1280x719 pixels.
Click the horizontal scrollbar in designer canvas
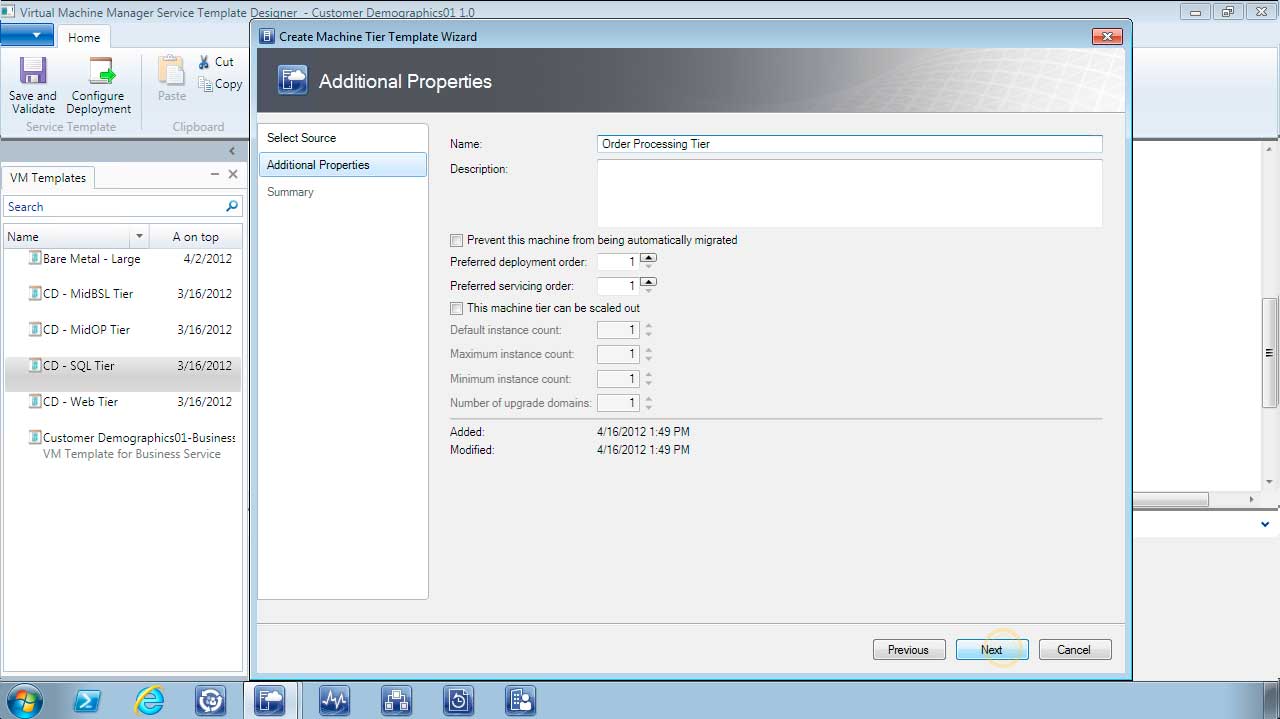pyautogui.click(x=1171, y=499)
